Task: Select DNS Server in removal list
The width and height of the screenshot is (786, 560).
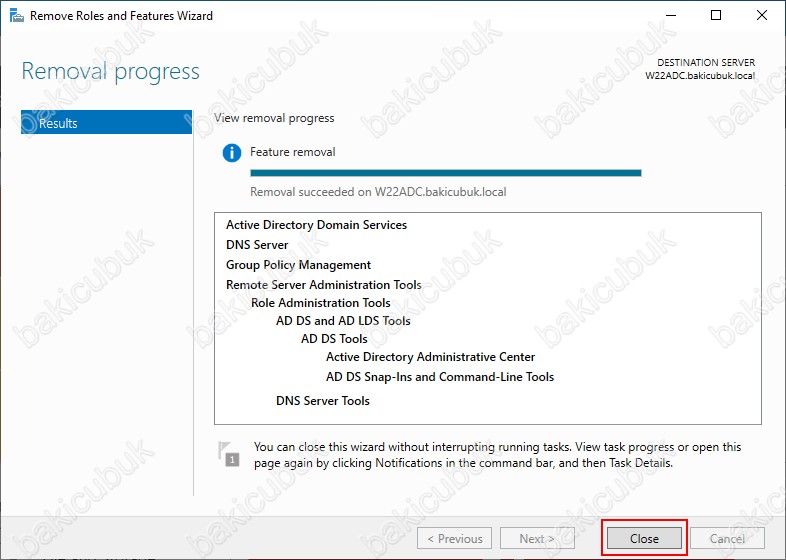Action: click(257, 245)
